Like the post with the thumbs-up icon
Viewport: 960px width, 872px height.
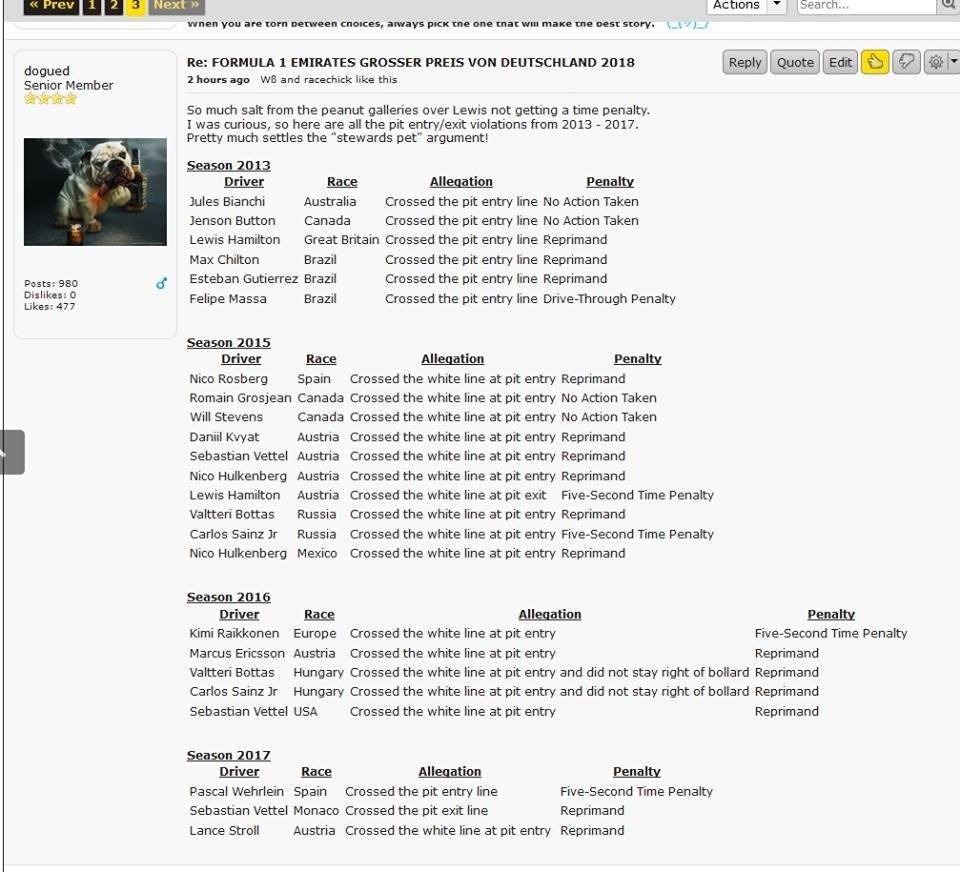pos(875,62)
